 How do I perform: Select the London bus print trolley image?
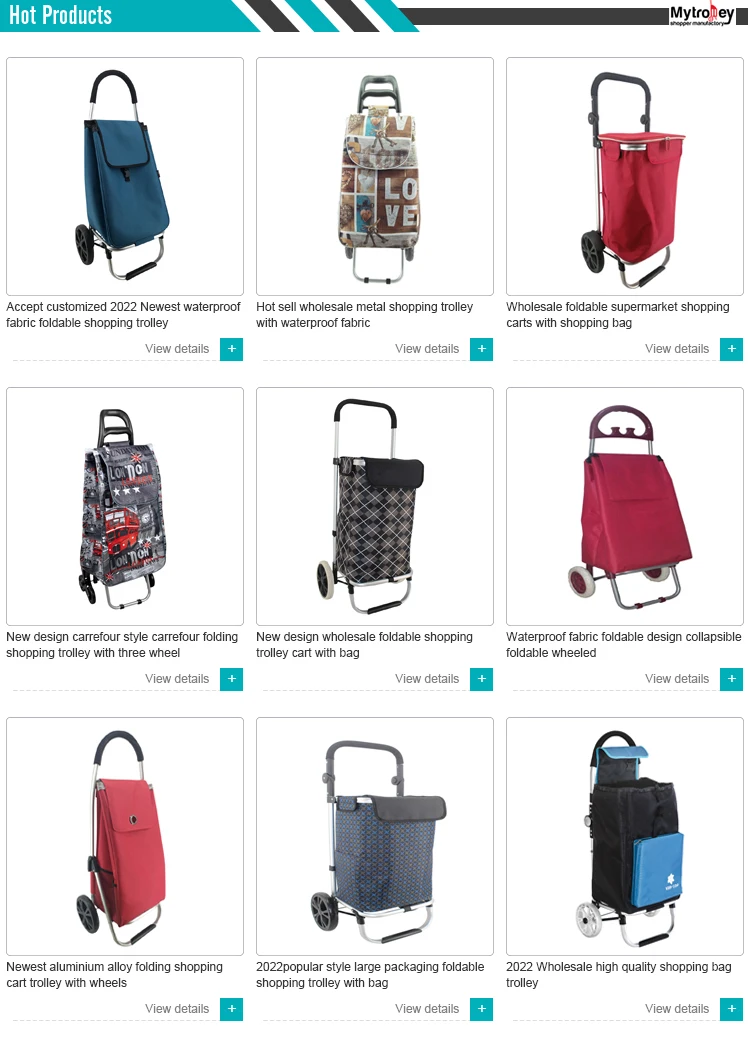point(125,507)
